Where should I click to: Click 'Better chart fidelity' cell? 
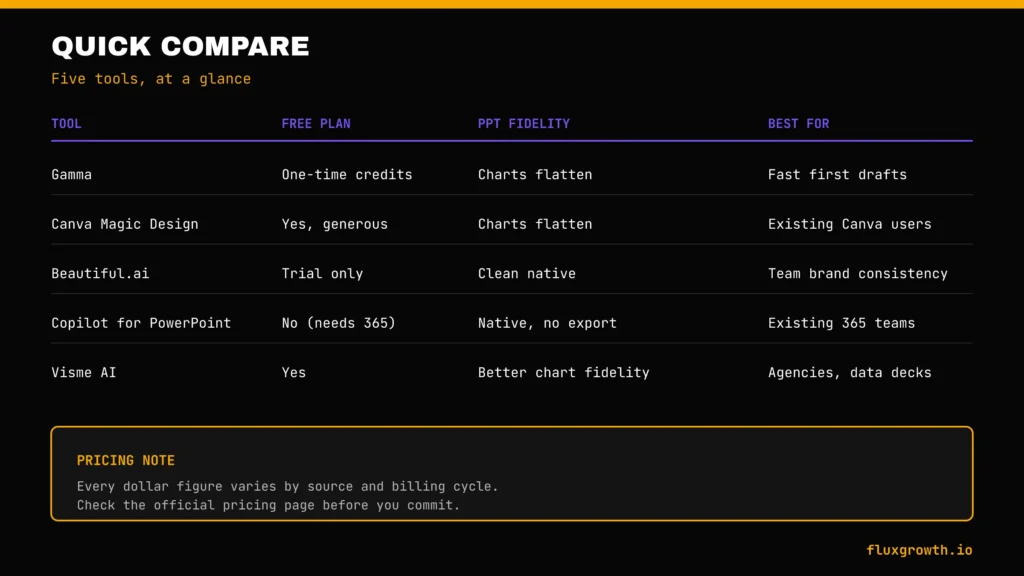564,372
